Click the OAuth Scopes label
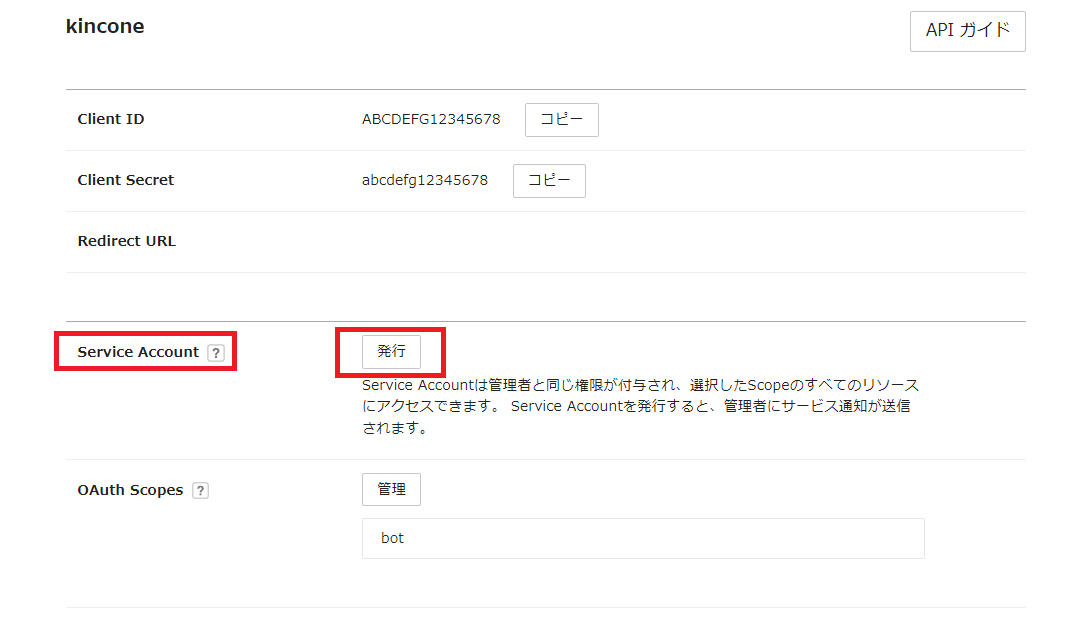This screenshot has width=1079, height=619. pyautogui.click(x=130, y=490)
